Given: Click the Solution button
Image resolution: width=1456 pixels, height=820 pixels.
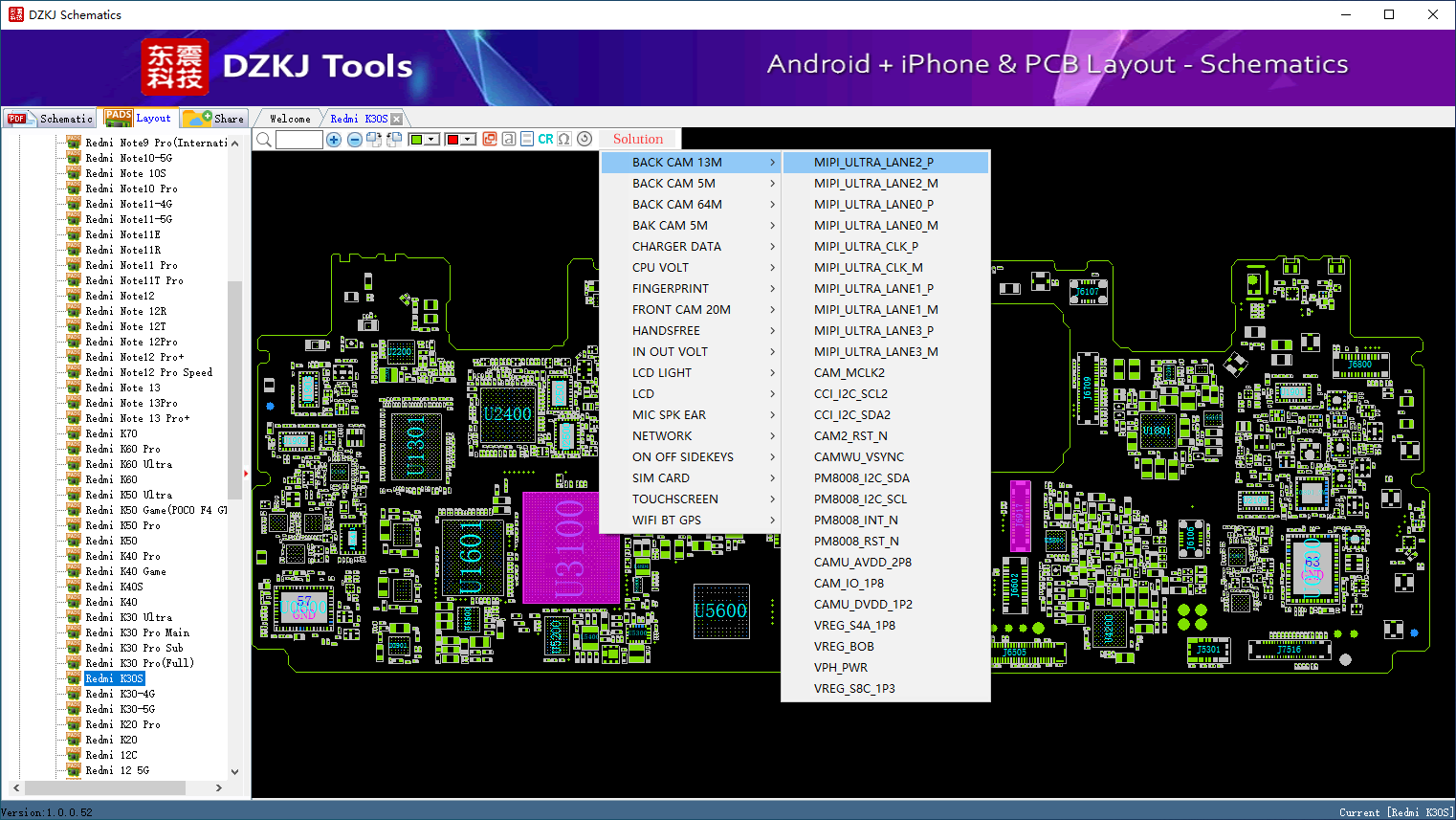Looking at the screenshot, I should coord(638,140).
